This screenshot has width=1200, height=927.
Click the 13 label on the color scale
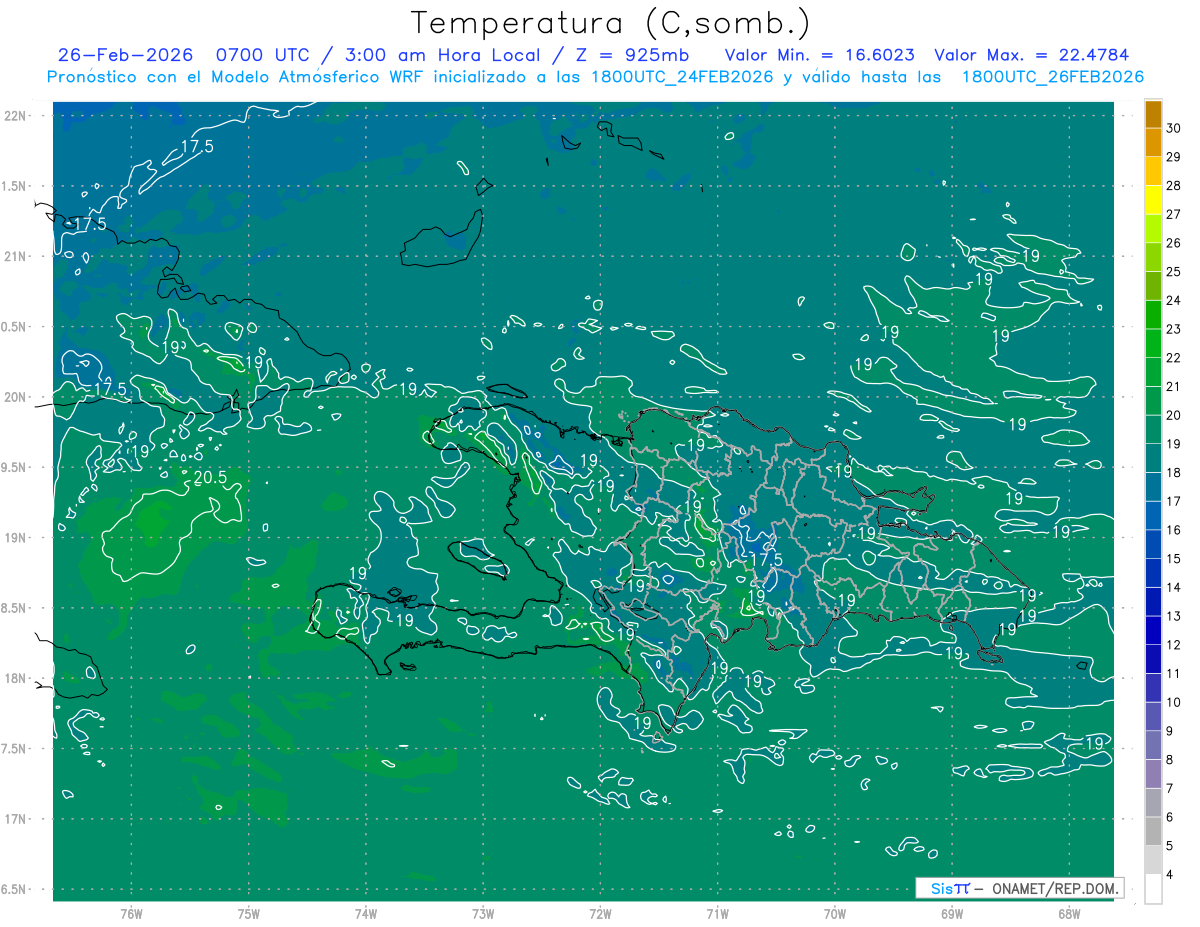pos(1173,616)
